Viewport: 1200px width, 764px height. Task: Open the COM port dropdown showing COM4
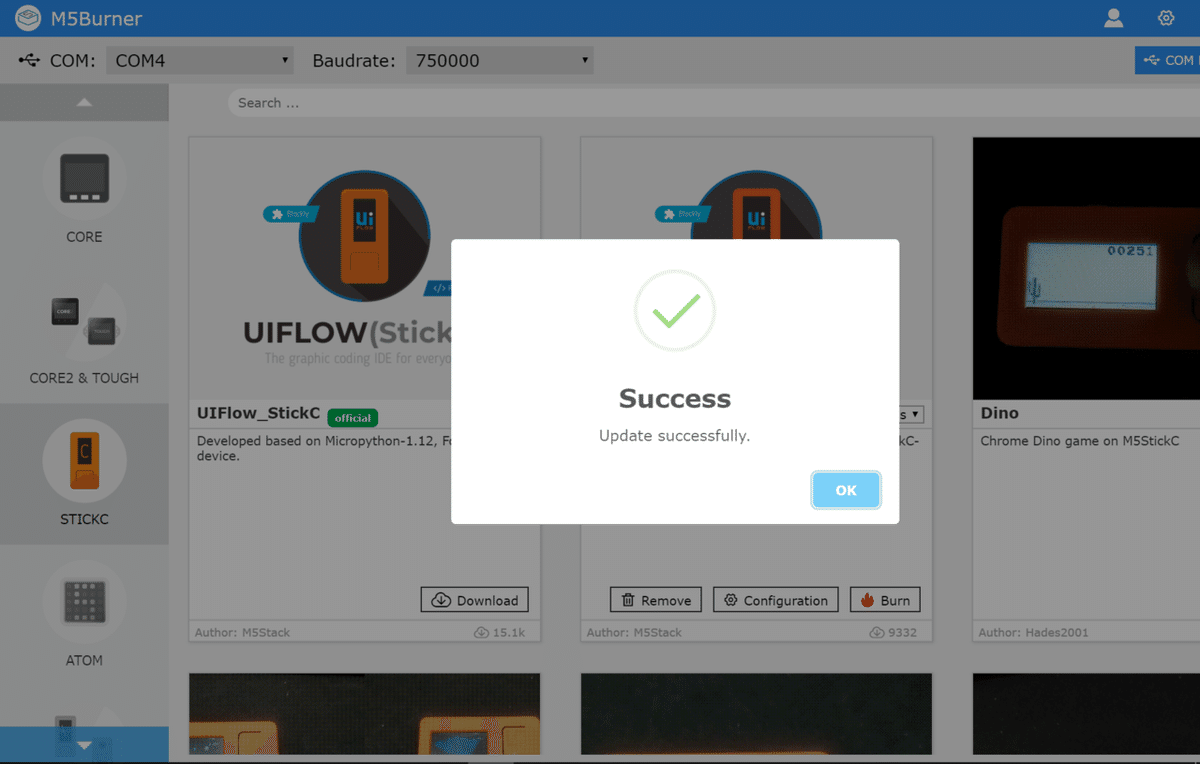tap(200, 60)
